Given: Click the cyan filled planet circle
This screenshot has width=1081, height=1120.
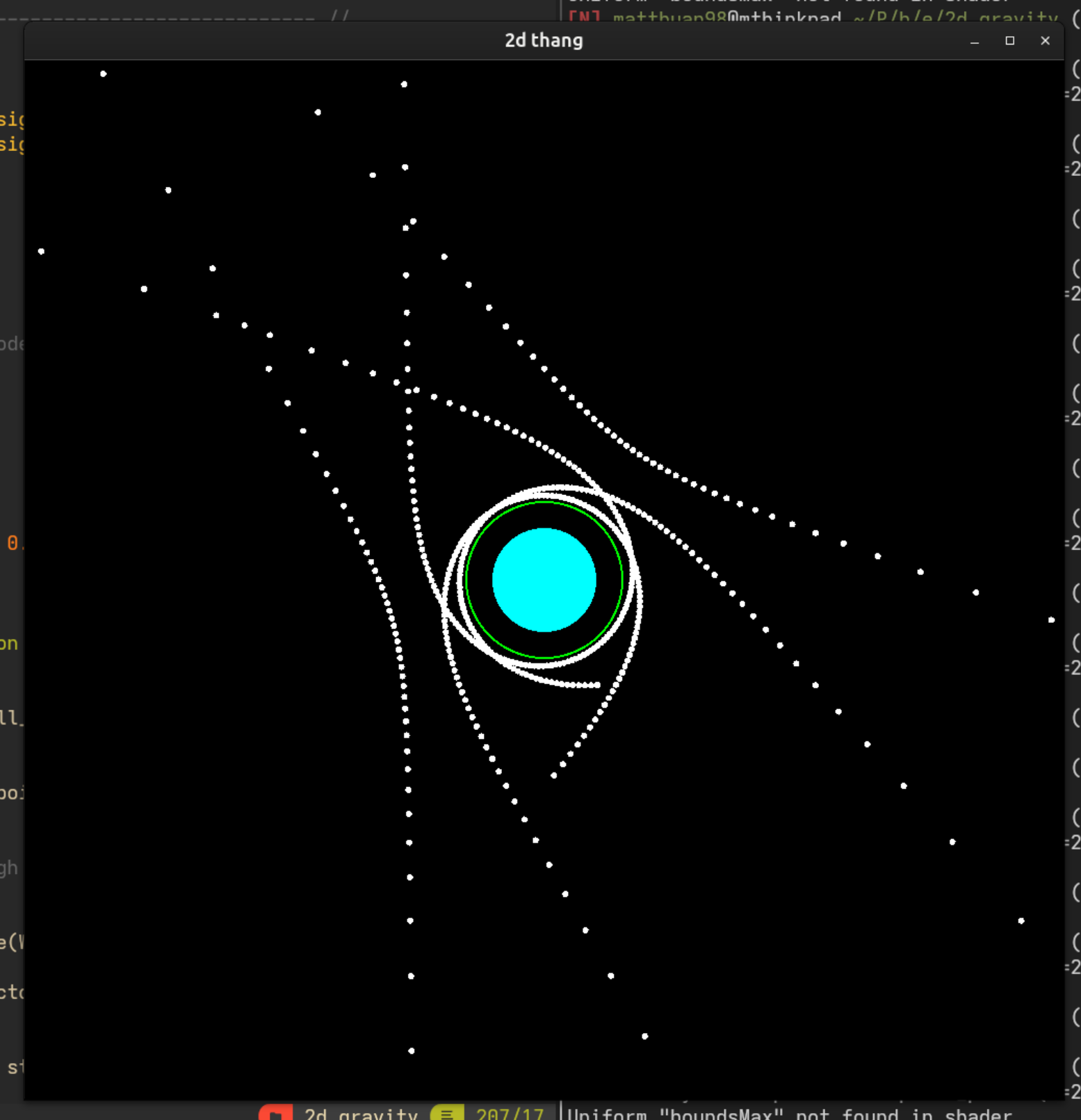Looking at the screenshot, I should coord(544,580).
